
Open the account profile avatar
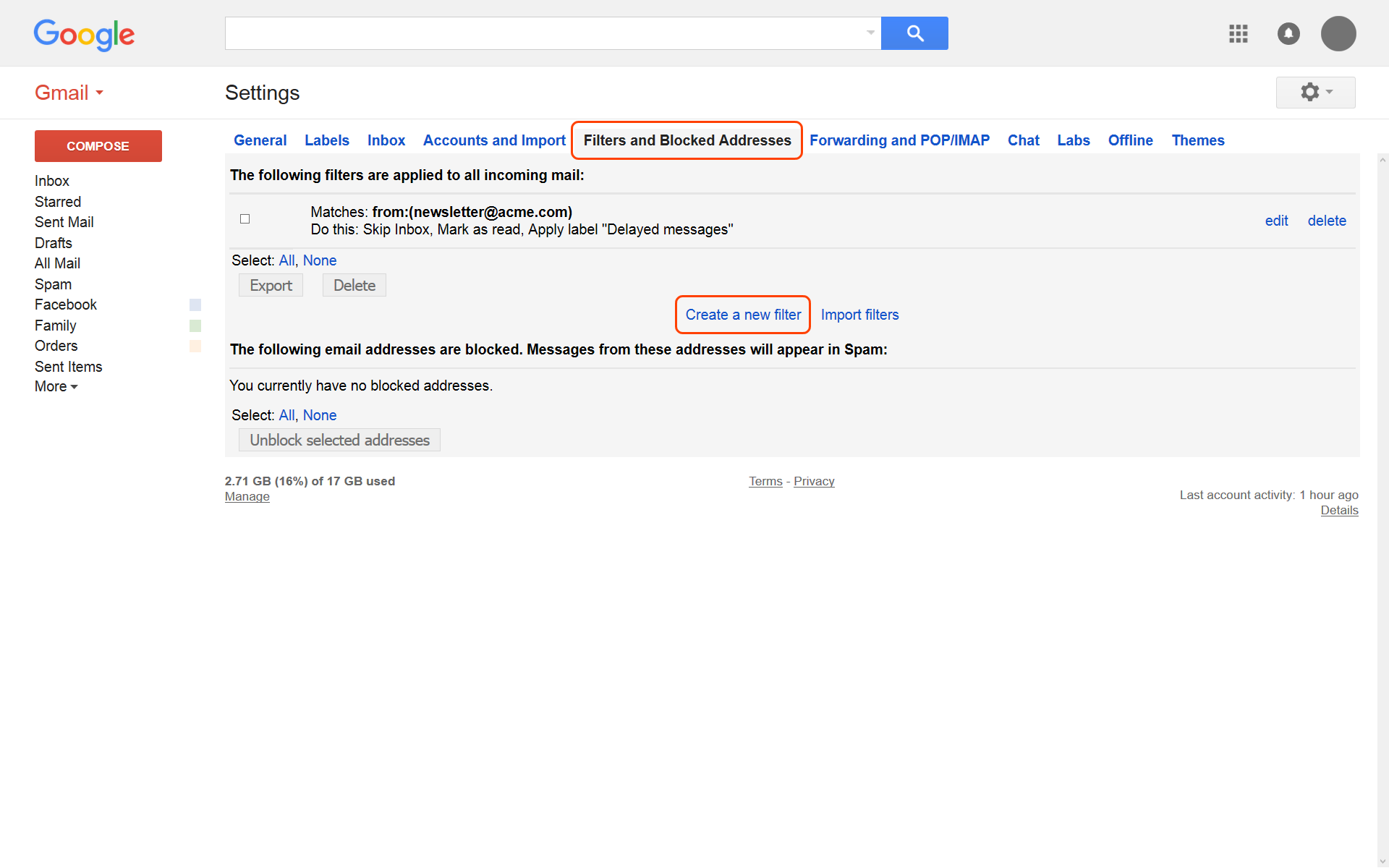click(1338, 33)
